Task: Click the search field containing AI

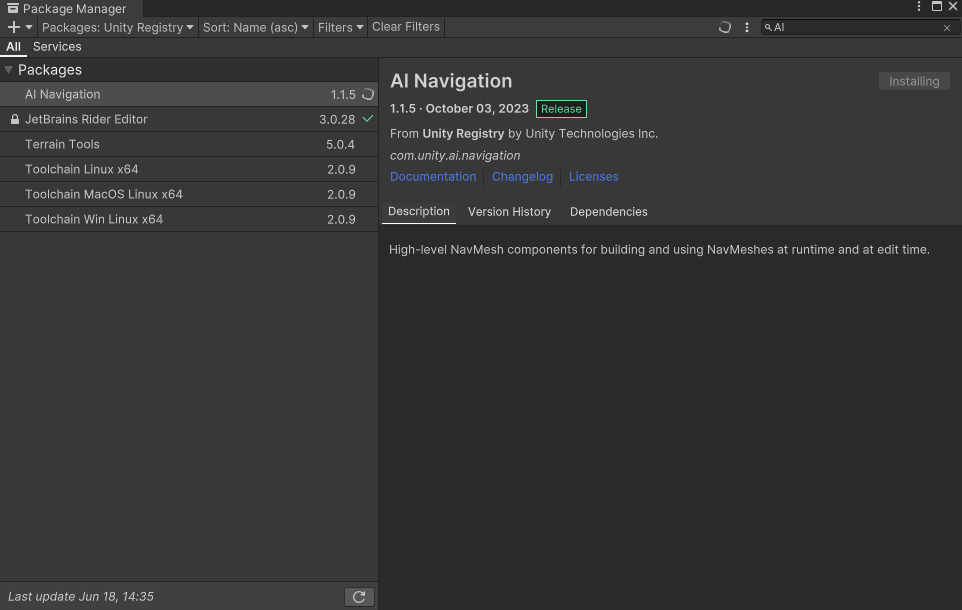Action: (x=858, y=27)
